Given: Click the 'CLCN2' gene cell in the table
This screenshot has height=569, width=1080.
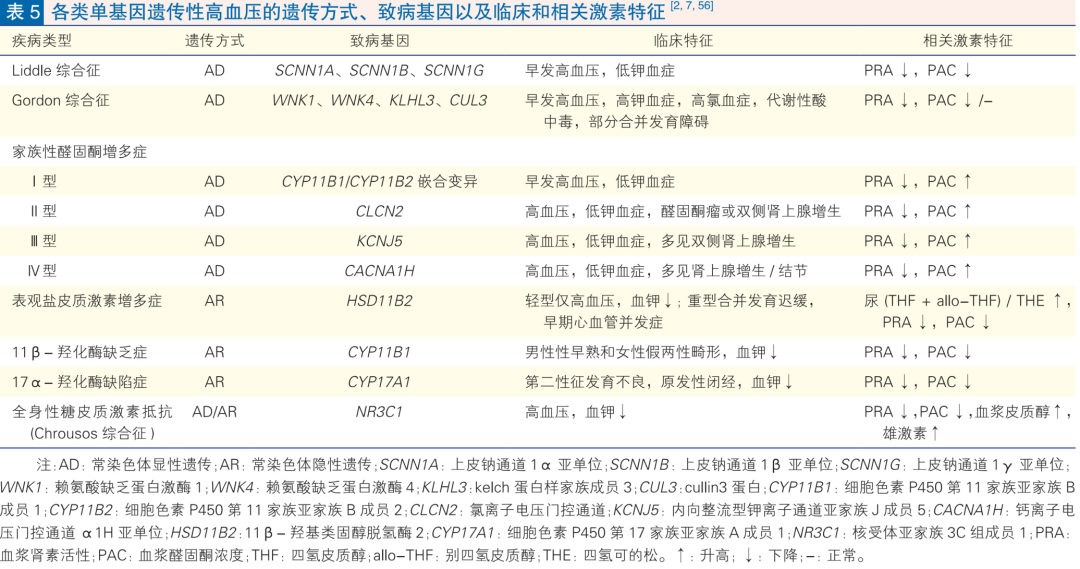Looking at the screenshot, I should pos(380,211).
